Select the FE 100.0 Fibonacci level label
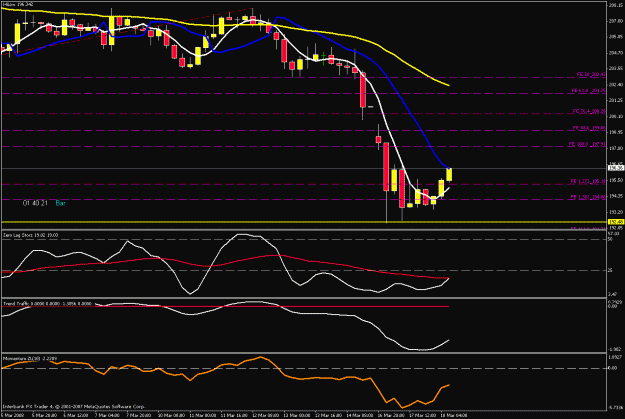Screen dimensions: 625x419 pyautogui.click(x=587, y=144)
